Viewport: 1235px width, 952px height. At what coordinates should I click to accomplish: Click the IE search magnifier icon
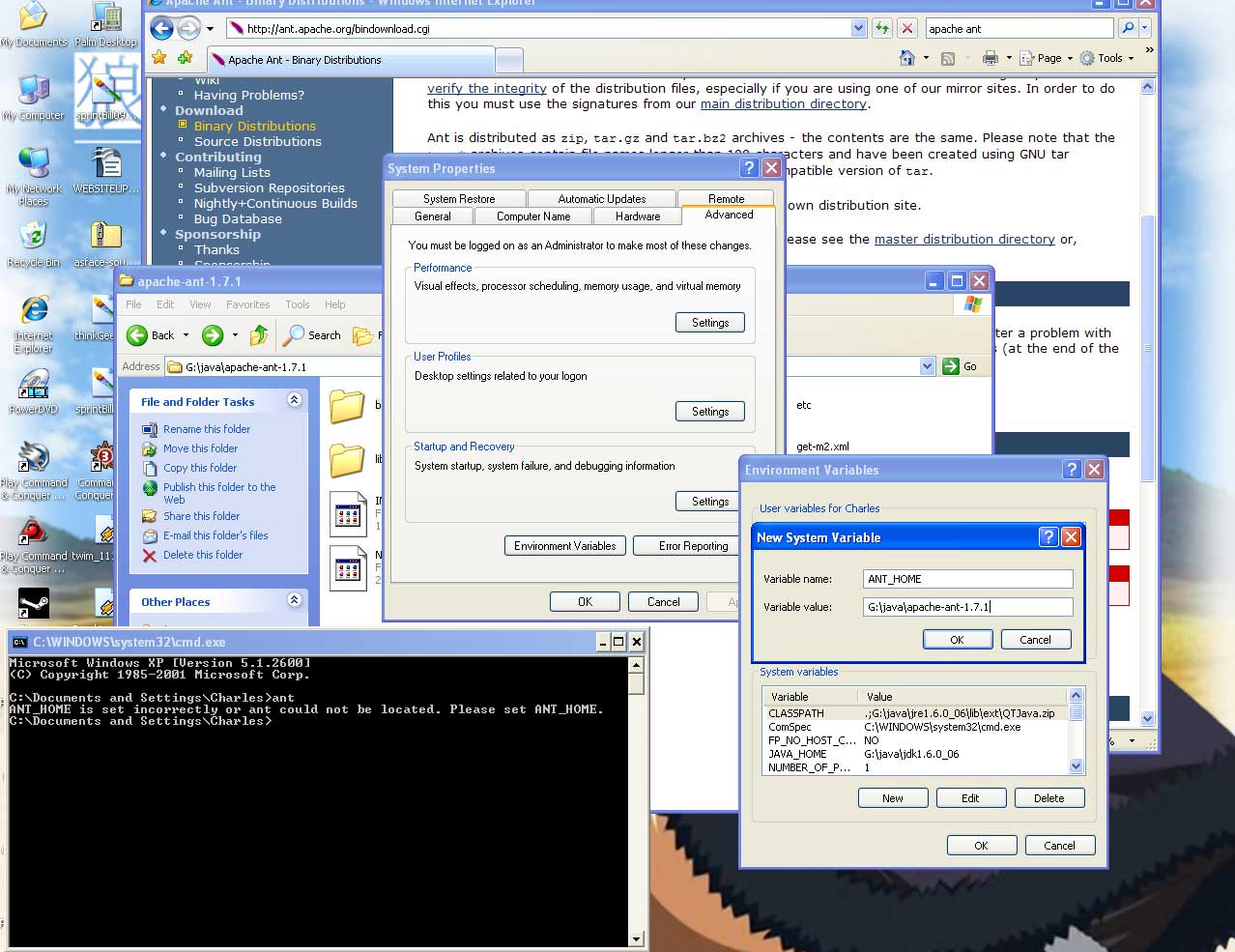point(1127,28)
